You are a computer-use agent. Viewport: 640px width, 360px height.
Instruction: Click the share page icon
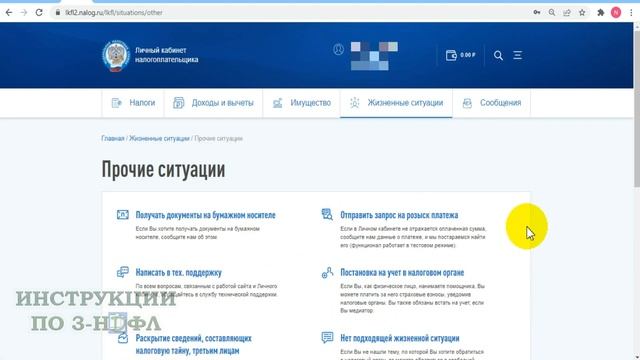(x=567, y=13)
